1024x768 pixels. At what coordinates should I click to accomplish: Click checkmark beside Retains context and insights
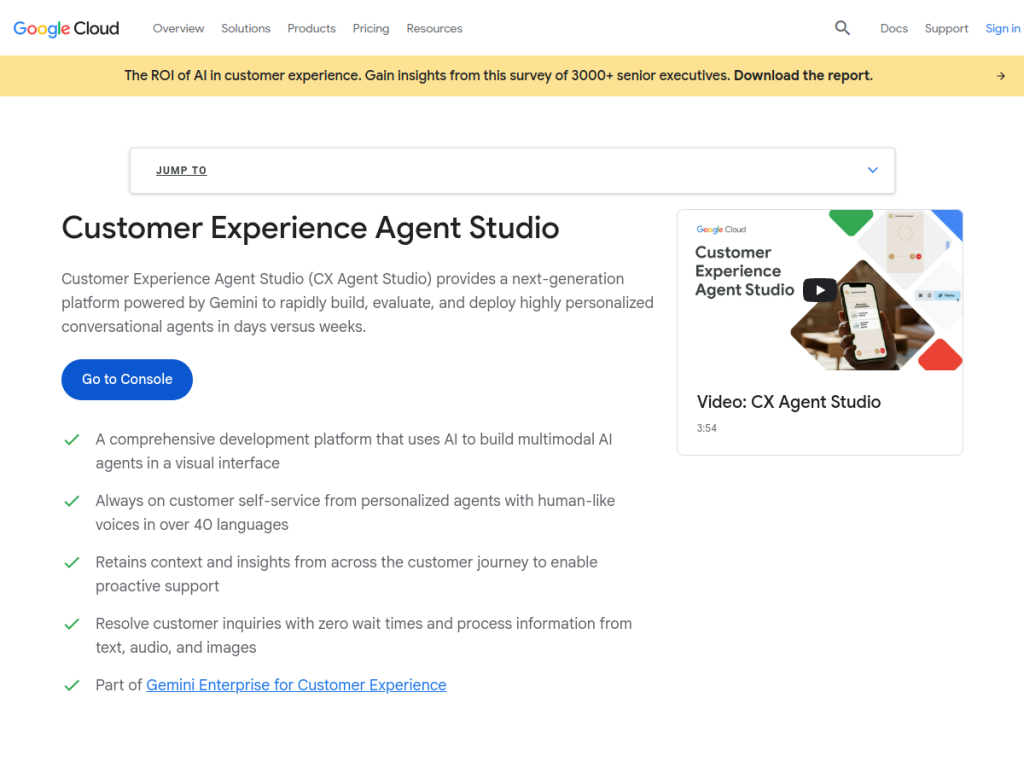tap(72, 562)
